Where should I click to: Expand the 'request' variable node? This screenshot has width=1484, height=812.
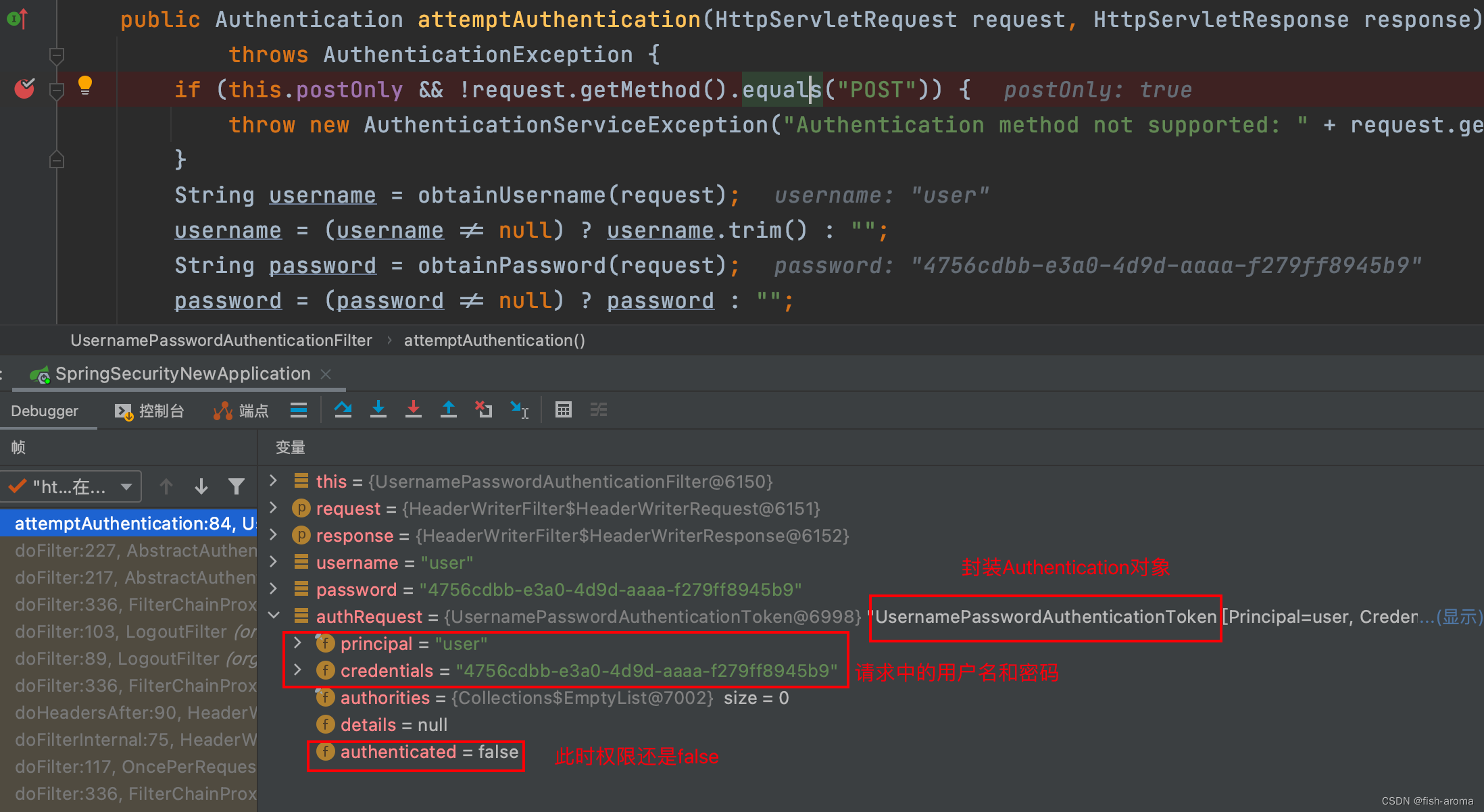(x=274, y=507)
